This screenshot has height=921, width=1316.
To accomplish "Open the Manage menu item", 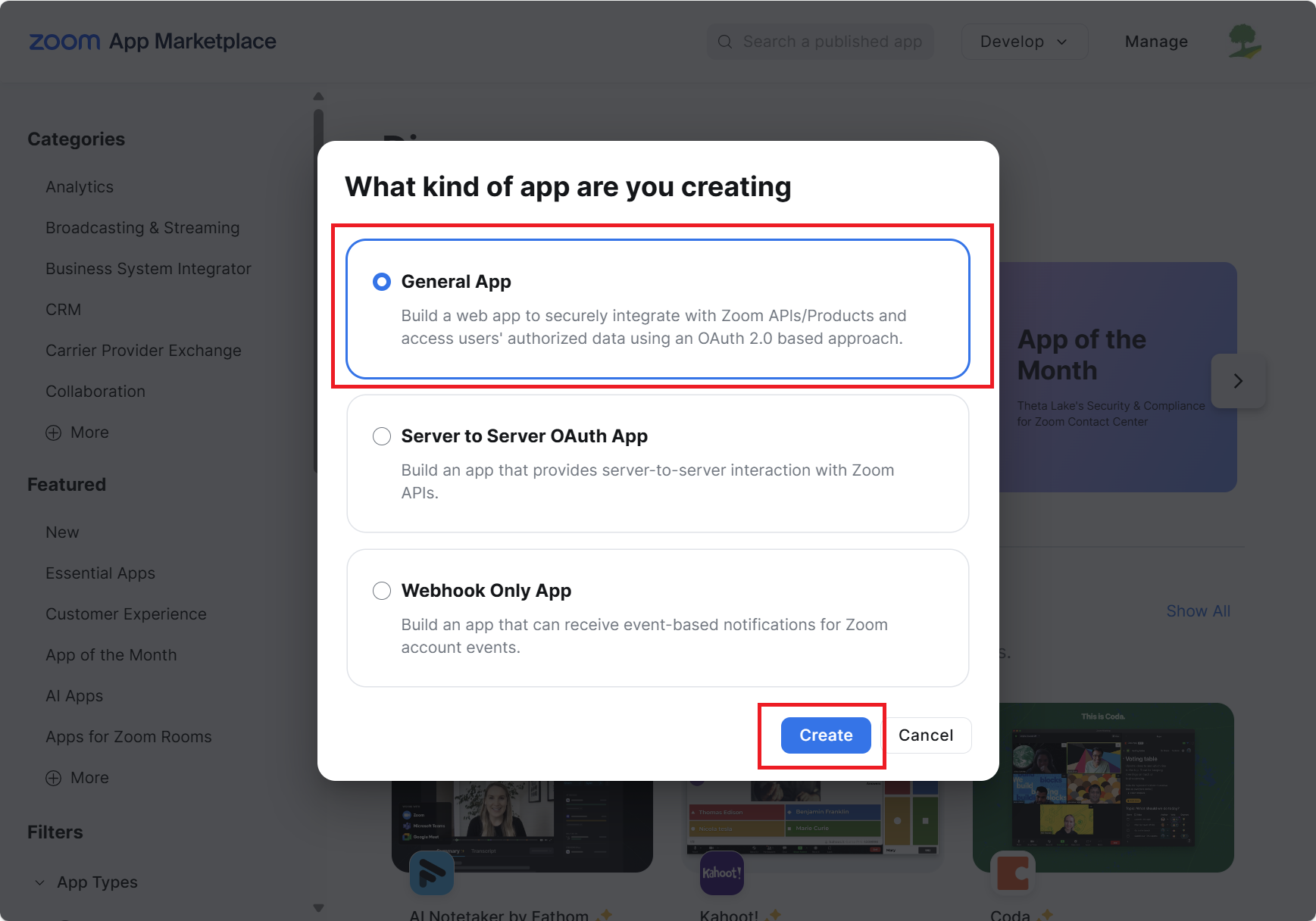I will pyautogui.click(x=1156, y=42).
